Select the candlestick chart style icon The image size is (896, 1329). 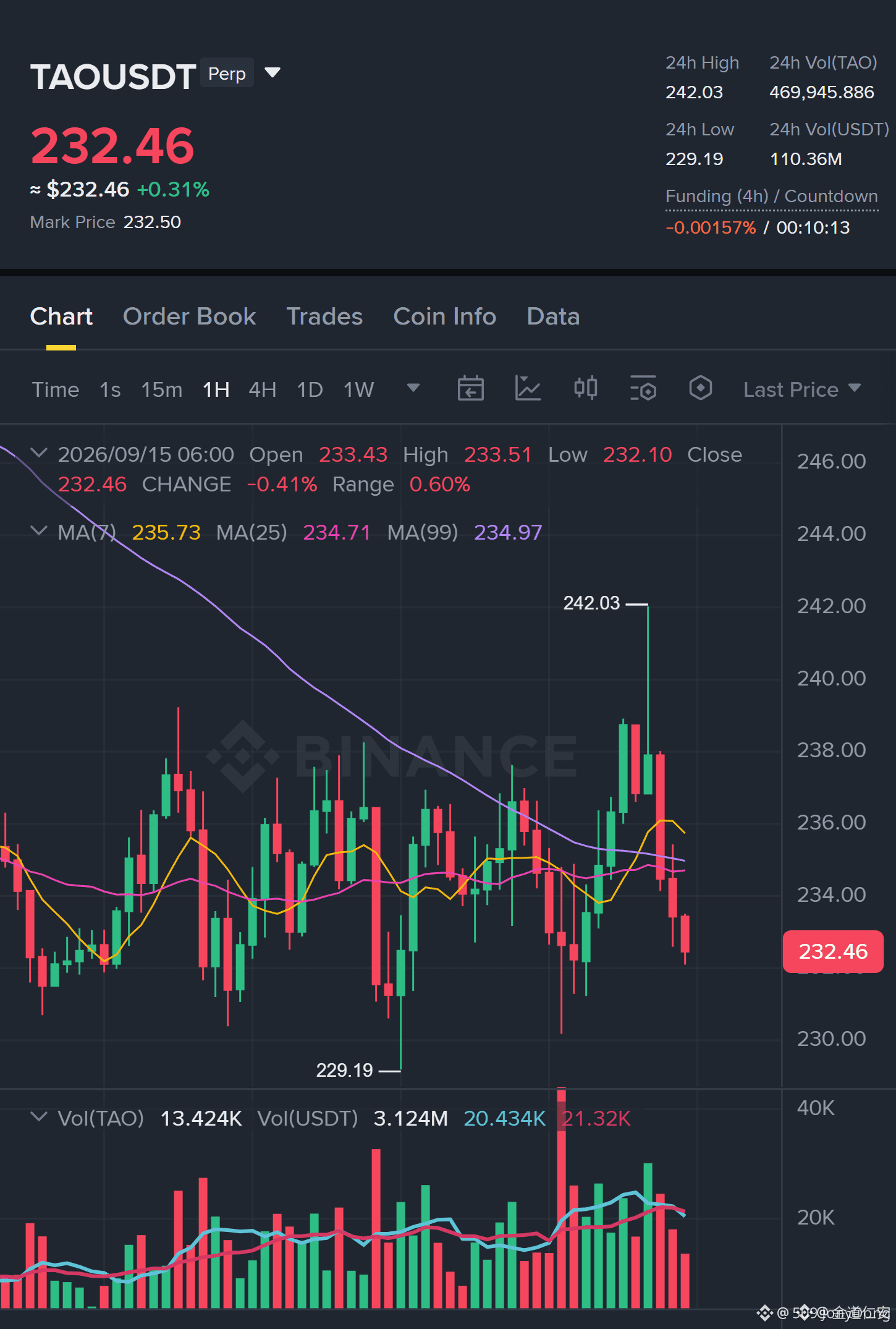pyautogui.click(x=585, y=388)
